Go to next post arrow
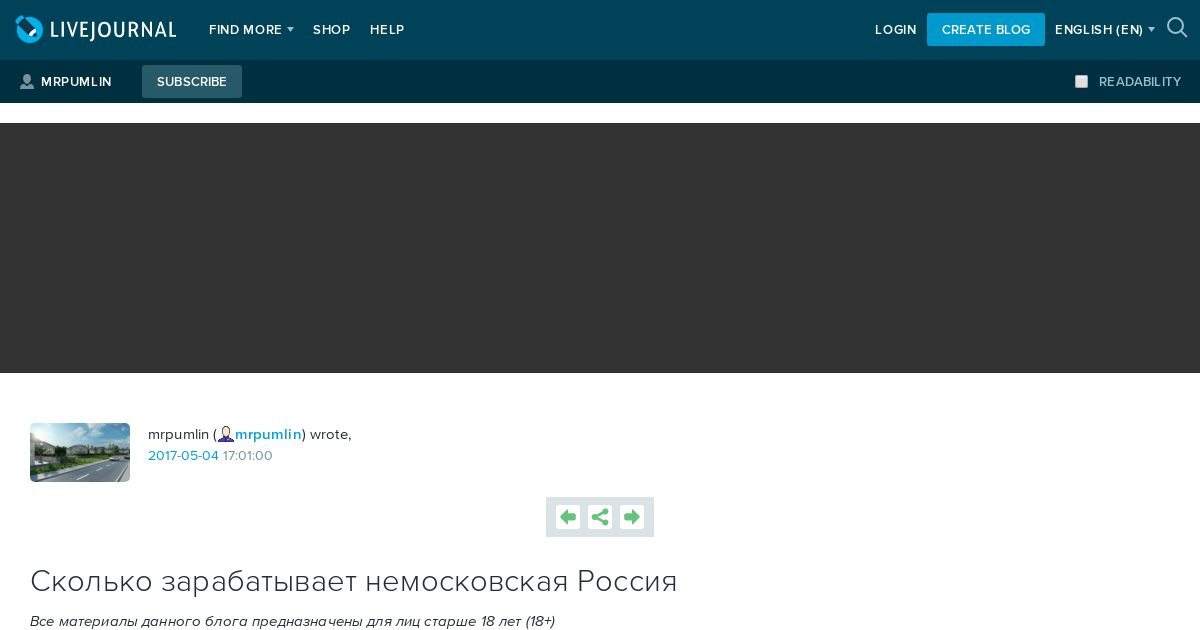The width and height of the screenshot is (1200, 630). [632, 517]
